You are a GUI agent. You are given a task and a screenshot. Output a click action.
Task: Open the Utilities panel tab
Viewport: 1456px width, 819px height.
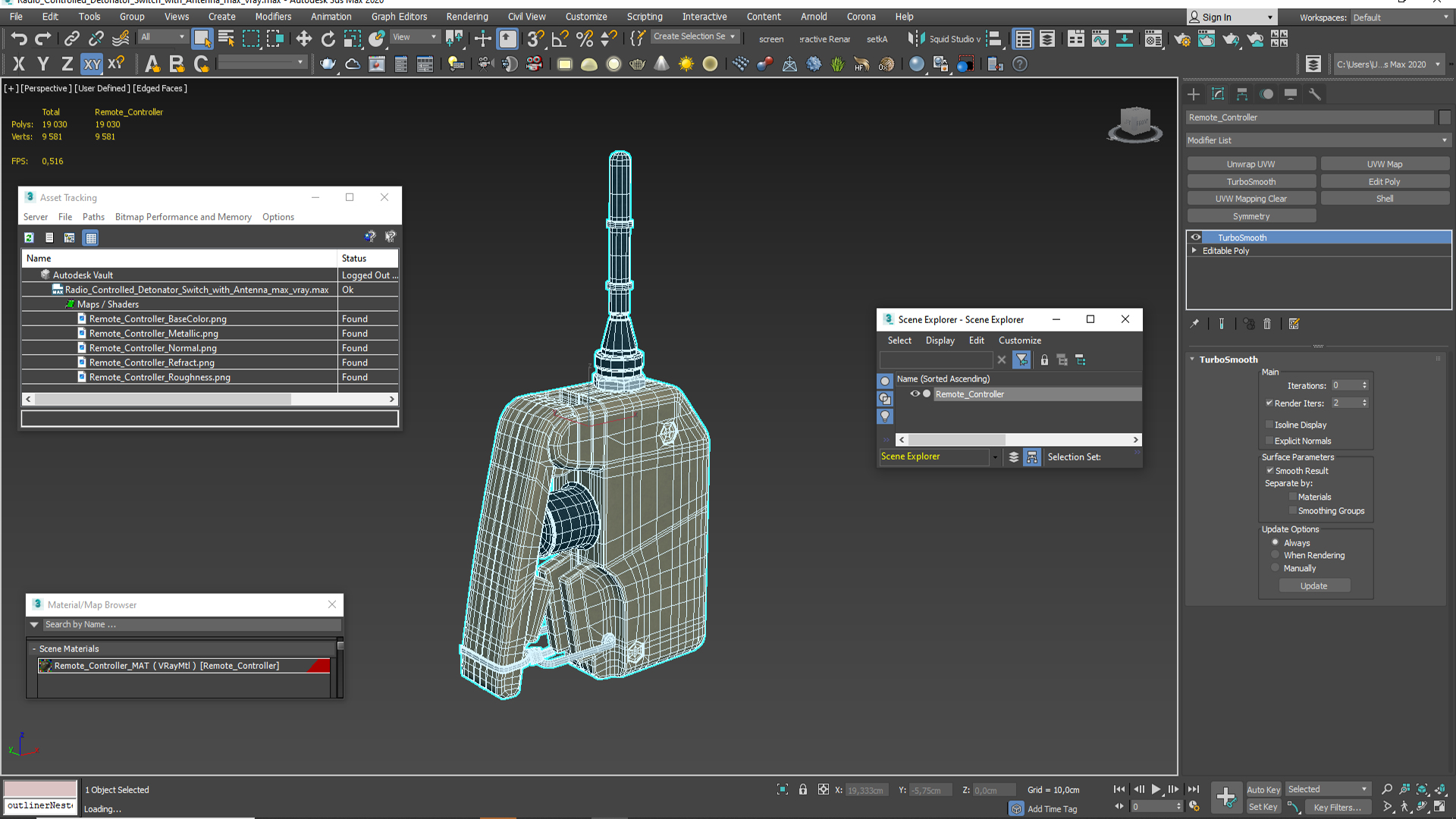tap(1315, 94)
